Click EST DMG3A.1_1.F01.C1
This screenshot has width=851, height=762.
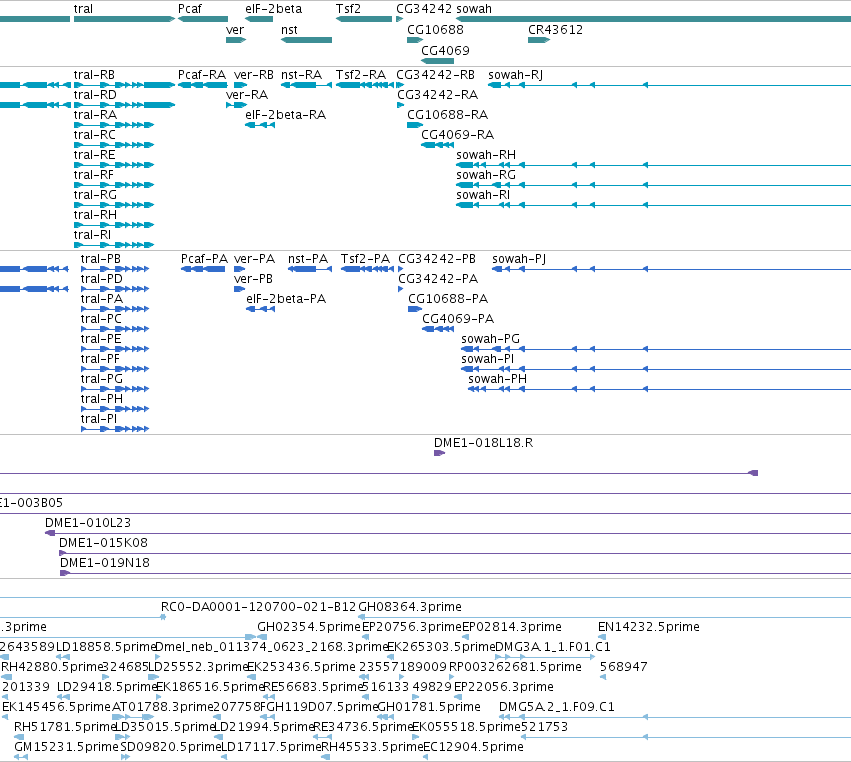click(x=553, y=647)
